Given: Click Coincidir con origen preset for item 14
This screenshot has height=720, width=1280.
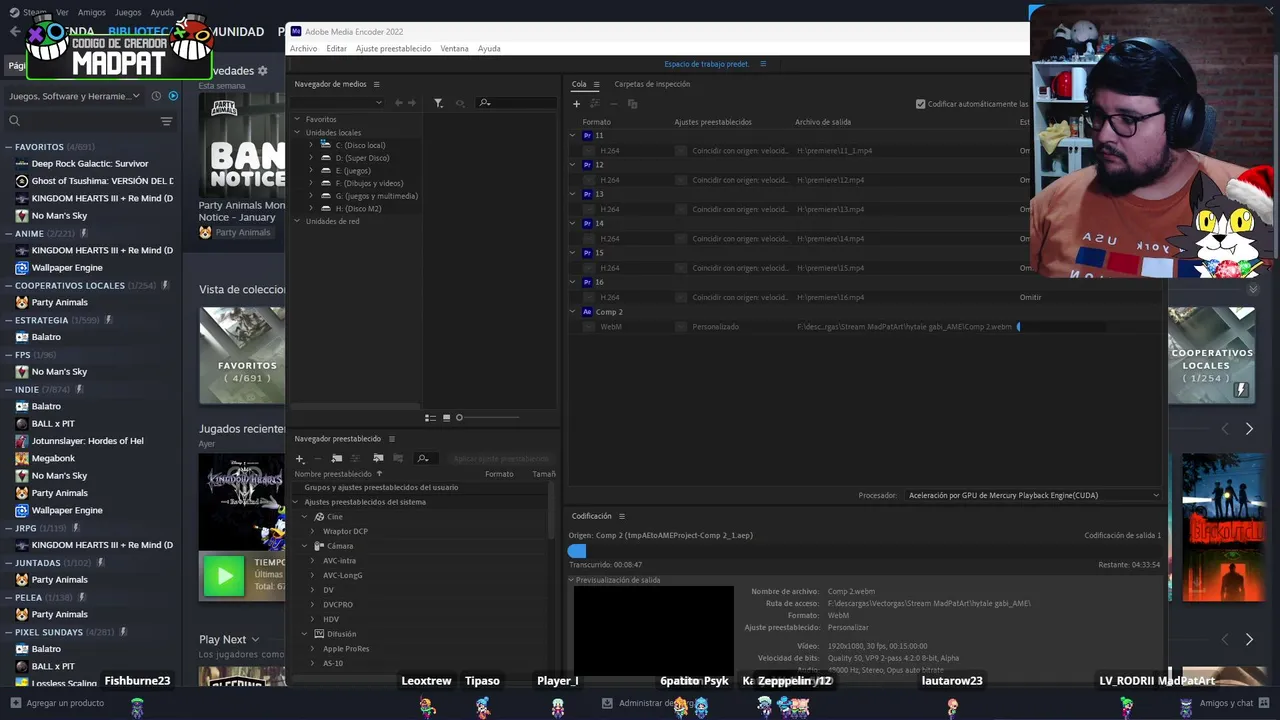Looking at the screenshot, I should point(740,239).
